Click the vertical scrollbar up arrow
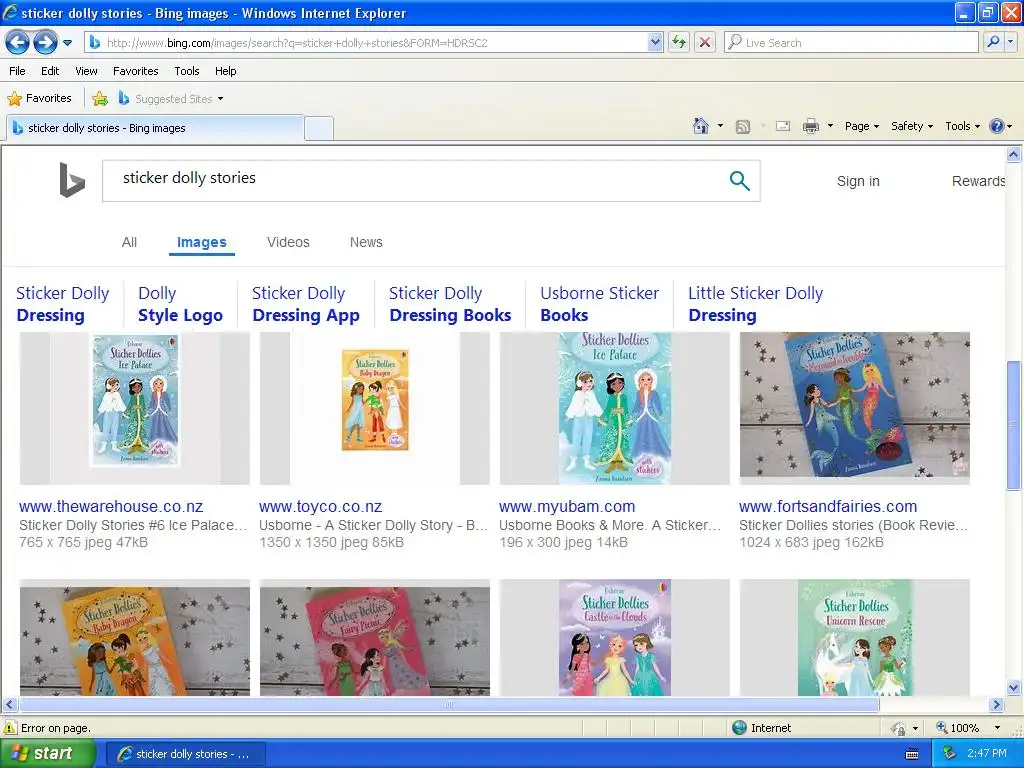Screen dimensions: 1024x768 click(x=1014, y=155)
